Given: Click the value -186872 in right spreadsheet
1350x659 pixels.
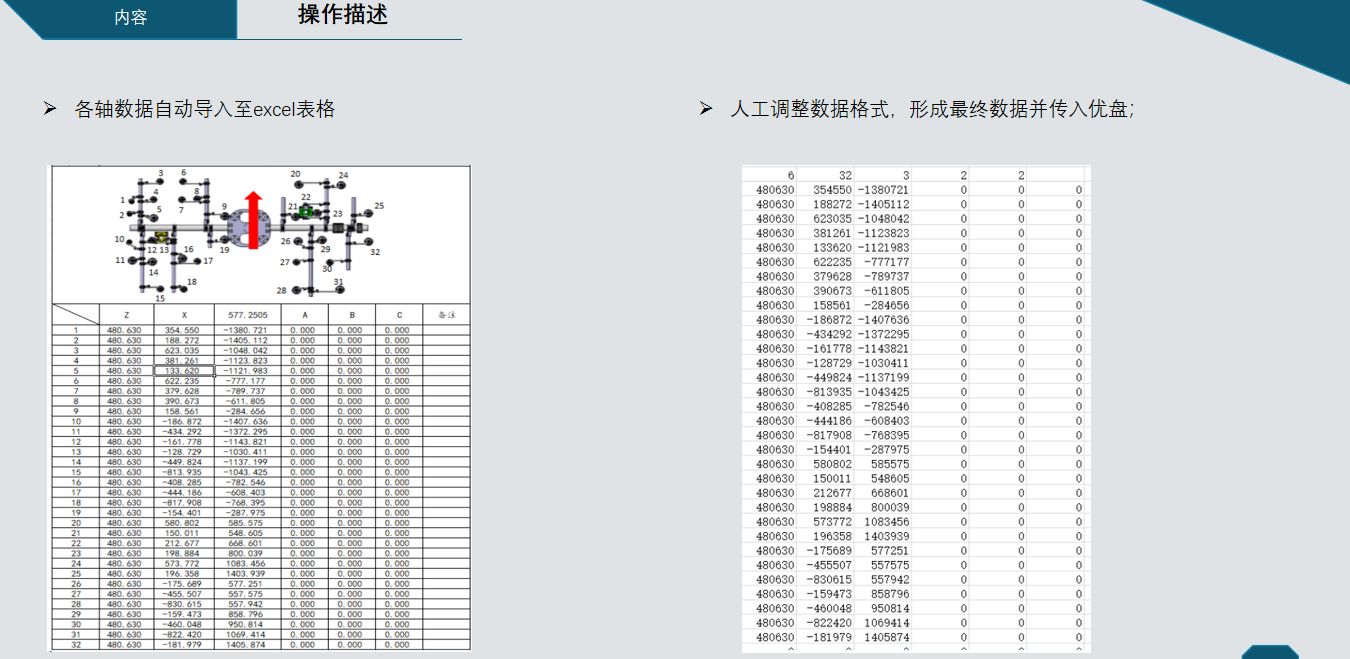Looking at the screenshot, I should 830,320.
